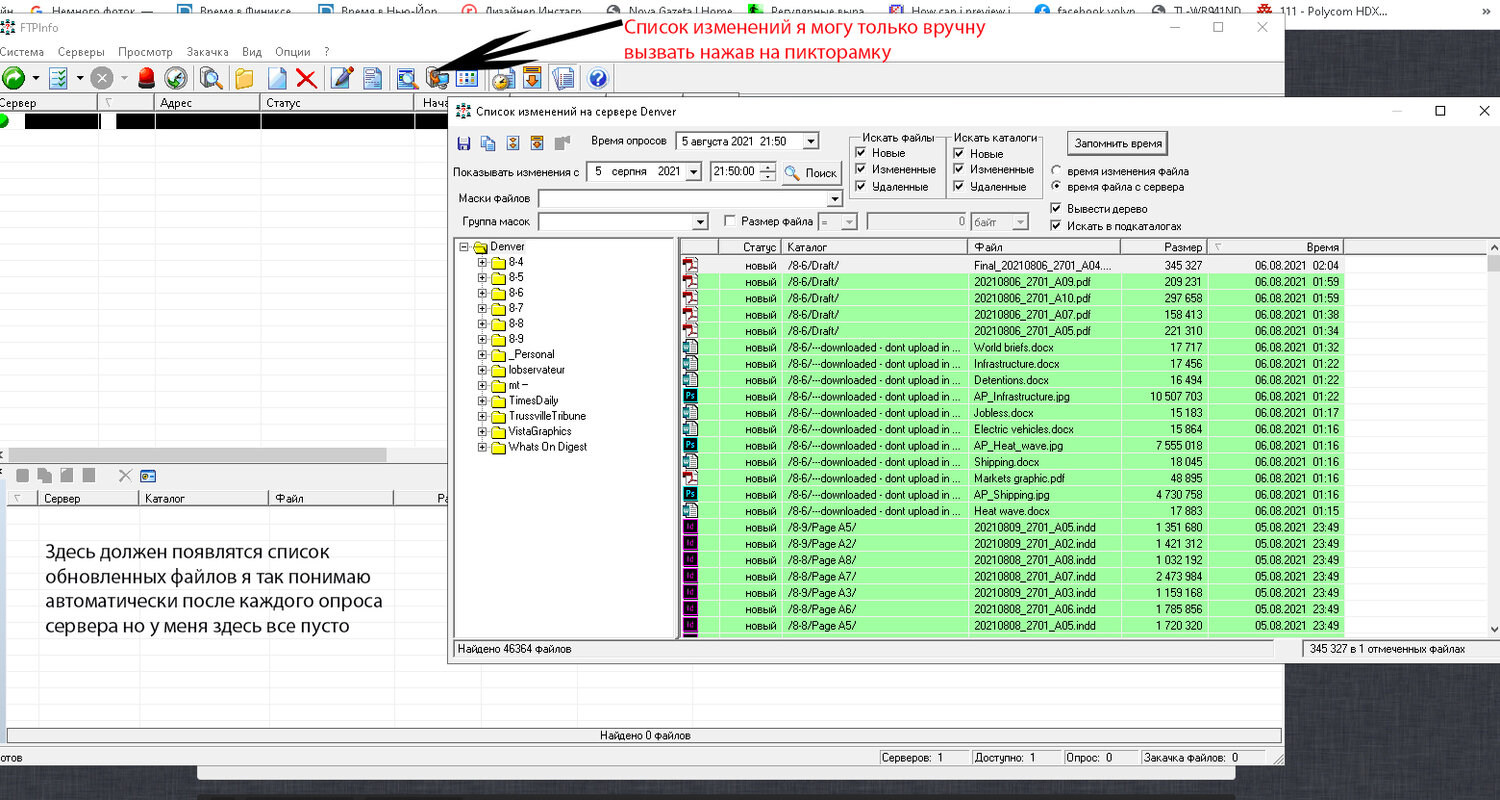This screenshot has height=800, width=1500.
Task: Open the "Время опросов" dropdown
Action: [810, 142]
